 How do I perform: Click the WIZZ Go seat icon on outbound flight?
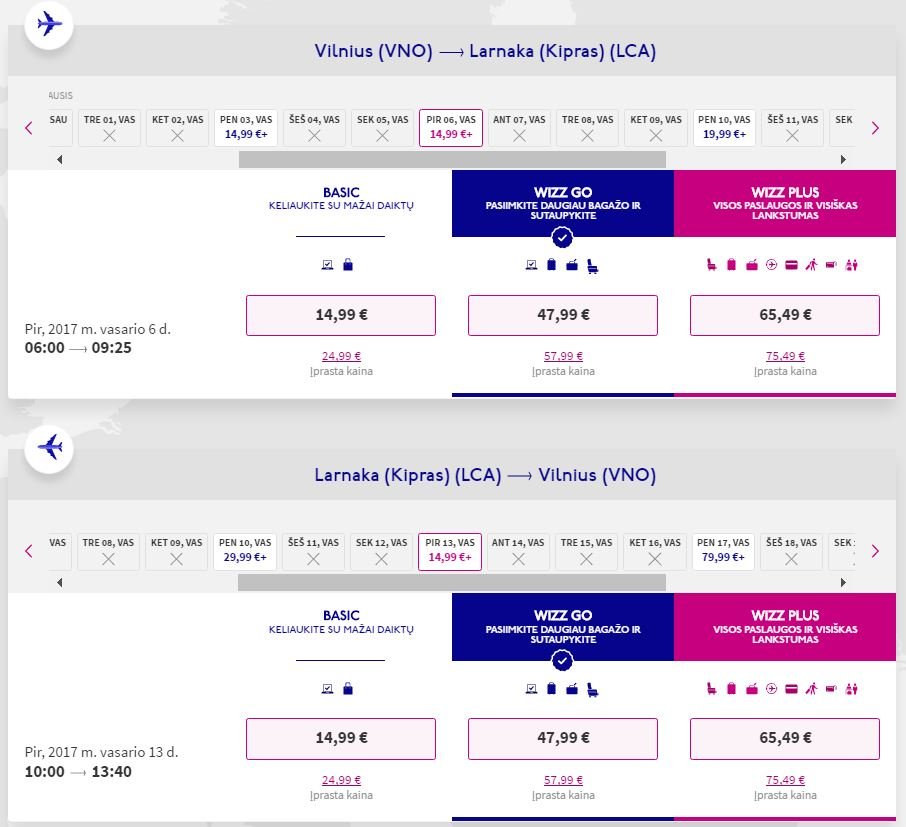[592, 266]
